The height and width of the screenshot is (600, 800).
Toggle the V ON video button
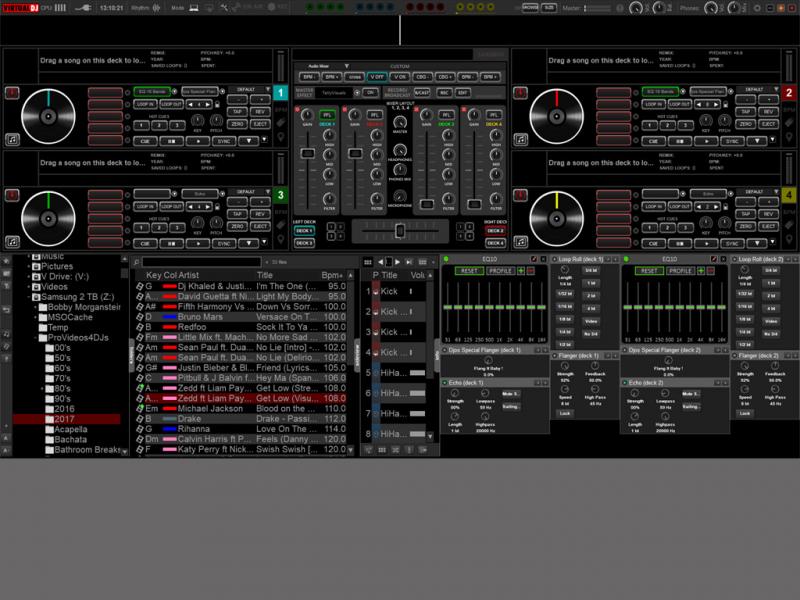click(399, 77)
